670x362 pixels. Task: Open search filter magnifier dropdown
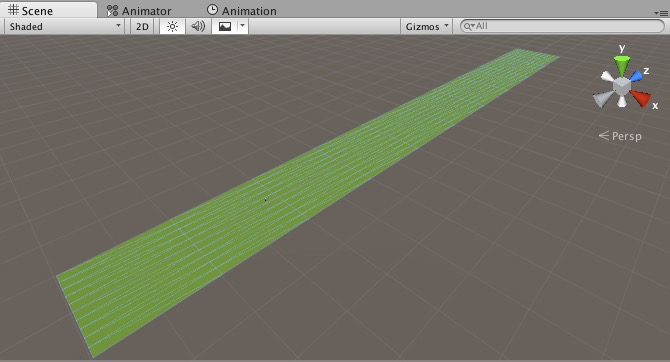tap(469, 26)
